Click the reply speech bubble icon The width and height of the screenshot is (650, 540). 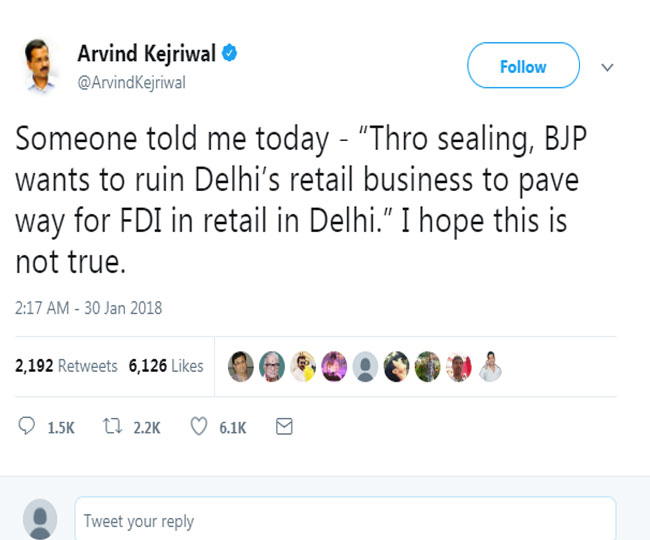coord(27,427)
